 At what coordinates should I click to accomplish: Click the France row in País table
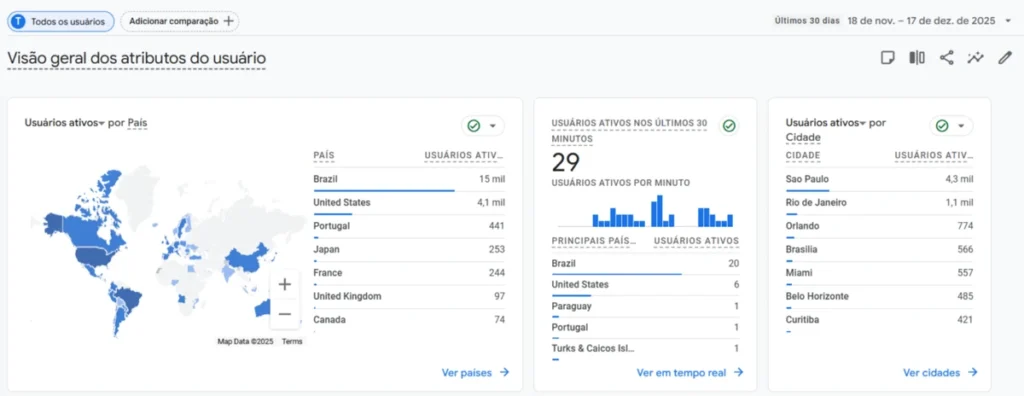click(x=409, y=274)
